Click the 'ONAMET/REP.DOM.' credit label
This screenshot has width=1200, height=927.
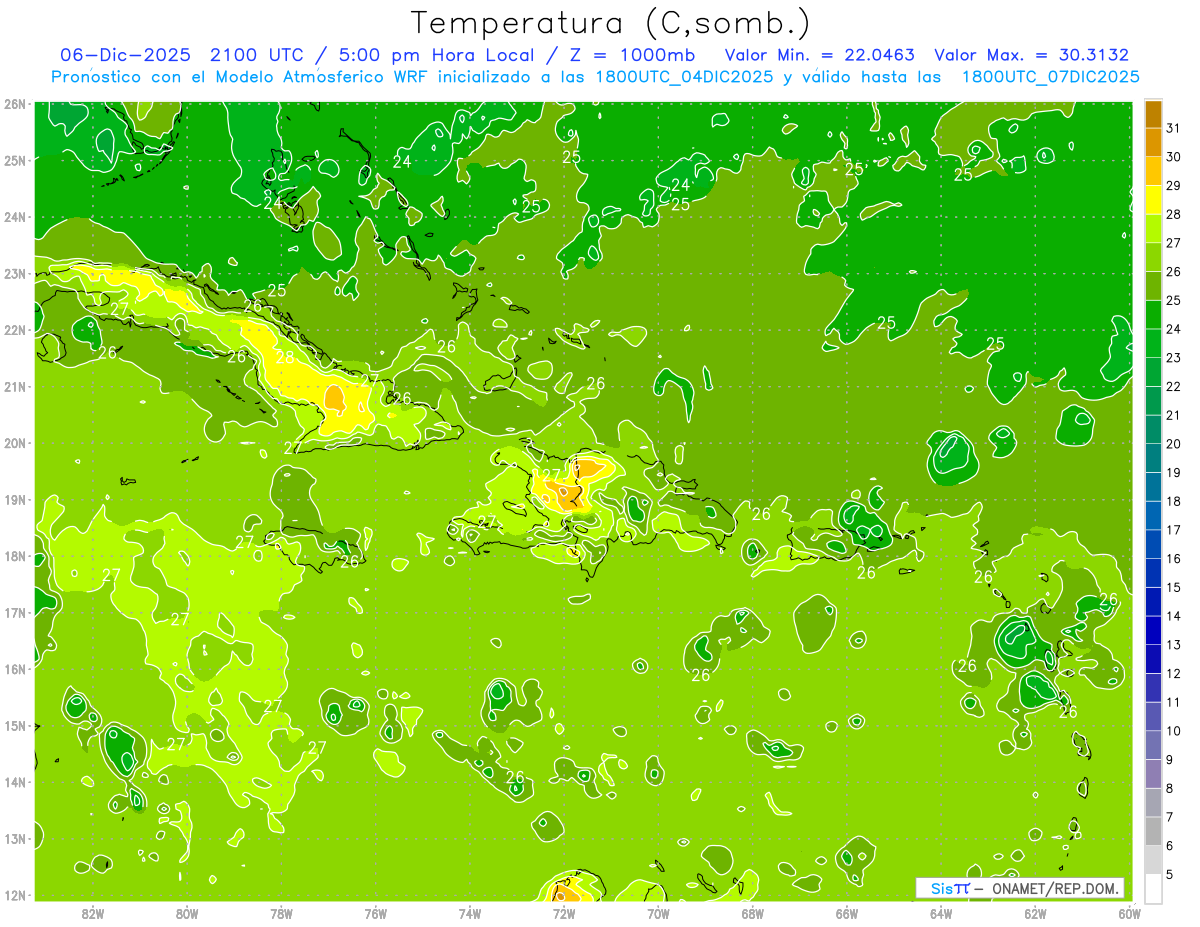tap(1057, 888)
